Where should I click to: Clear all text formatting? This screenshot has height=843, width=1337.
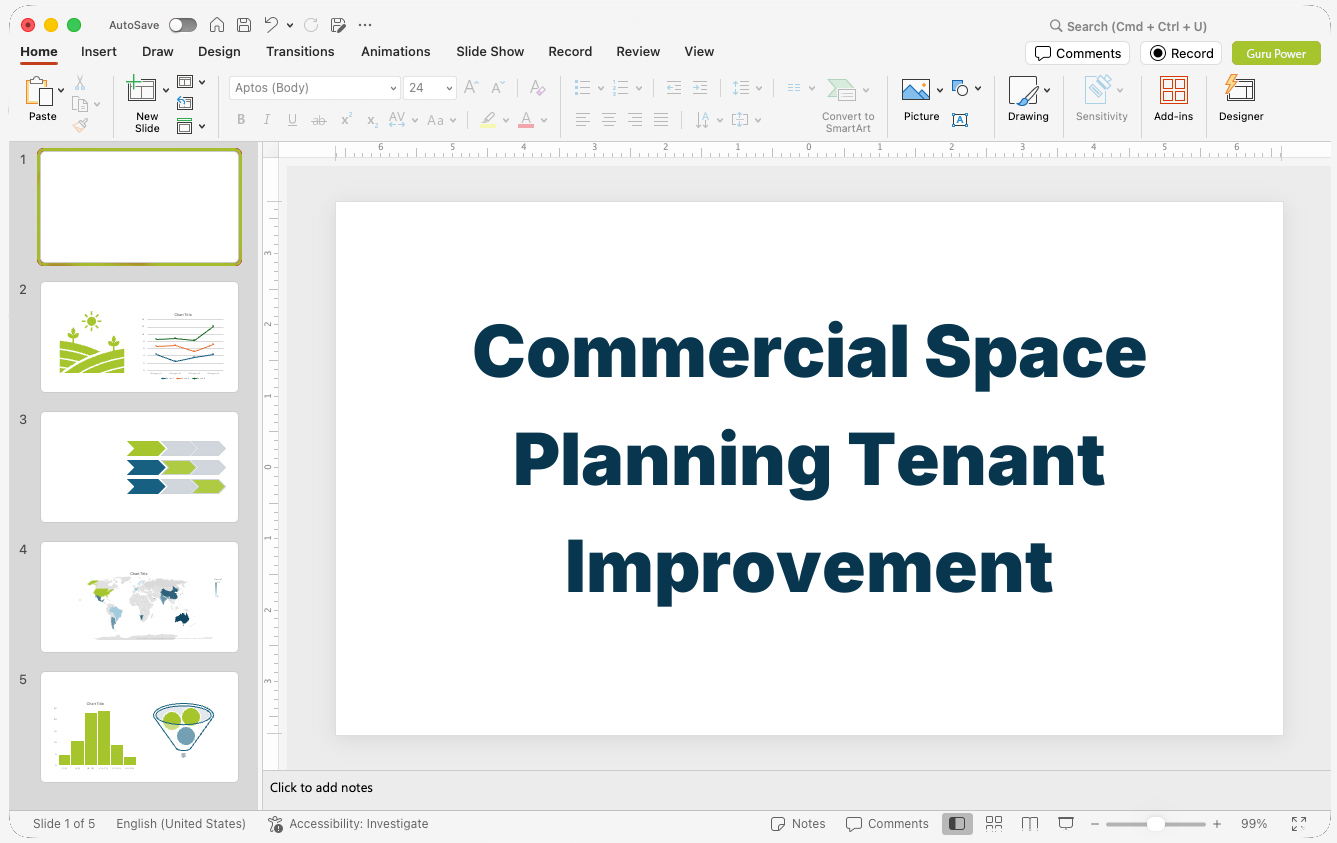(x=538, y=88)
